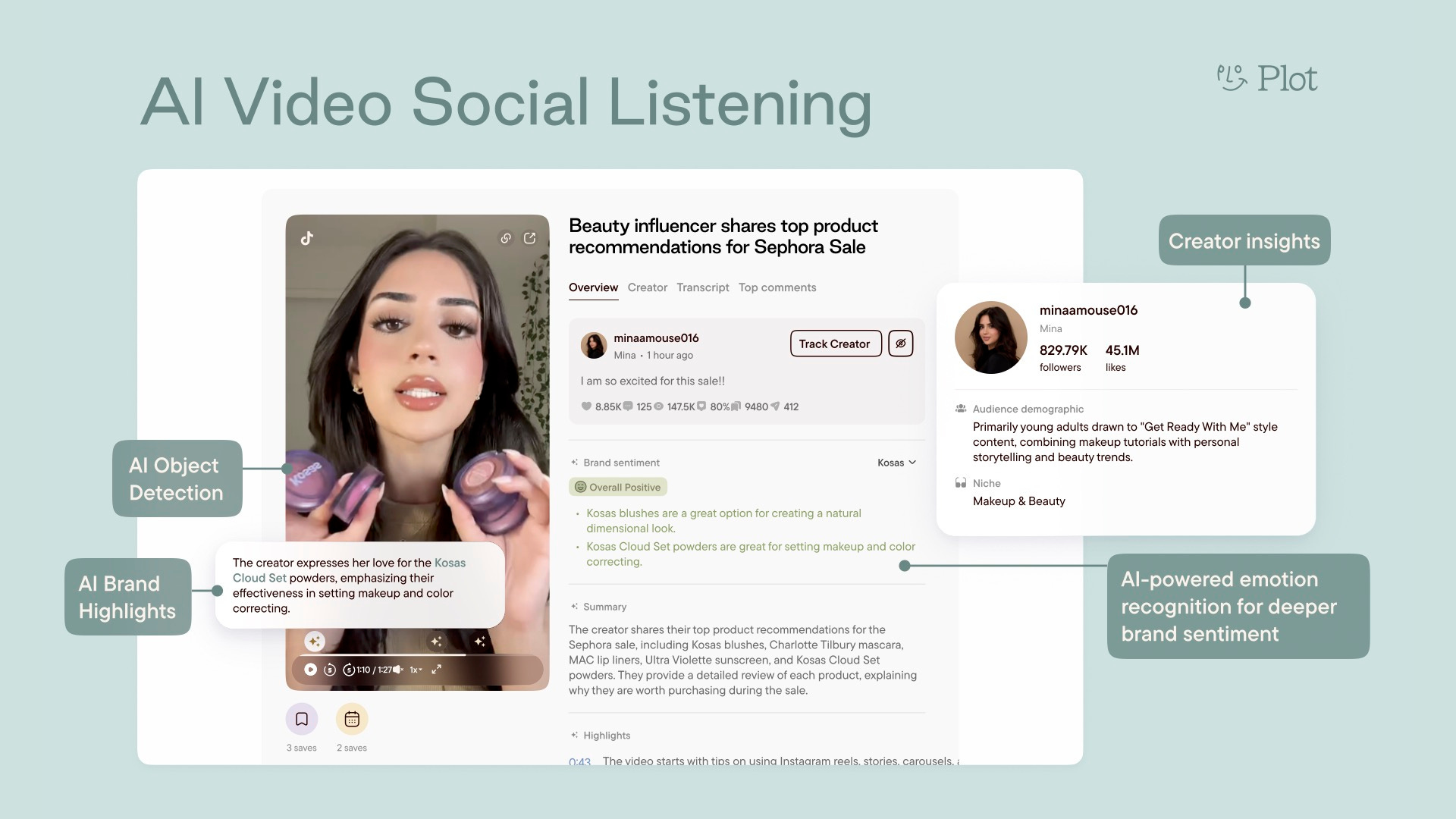Open the 1x playback speed dropdown
The width and height of the screenshot is (1456, 819).
point(416,670)
